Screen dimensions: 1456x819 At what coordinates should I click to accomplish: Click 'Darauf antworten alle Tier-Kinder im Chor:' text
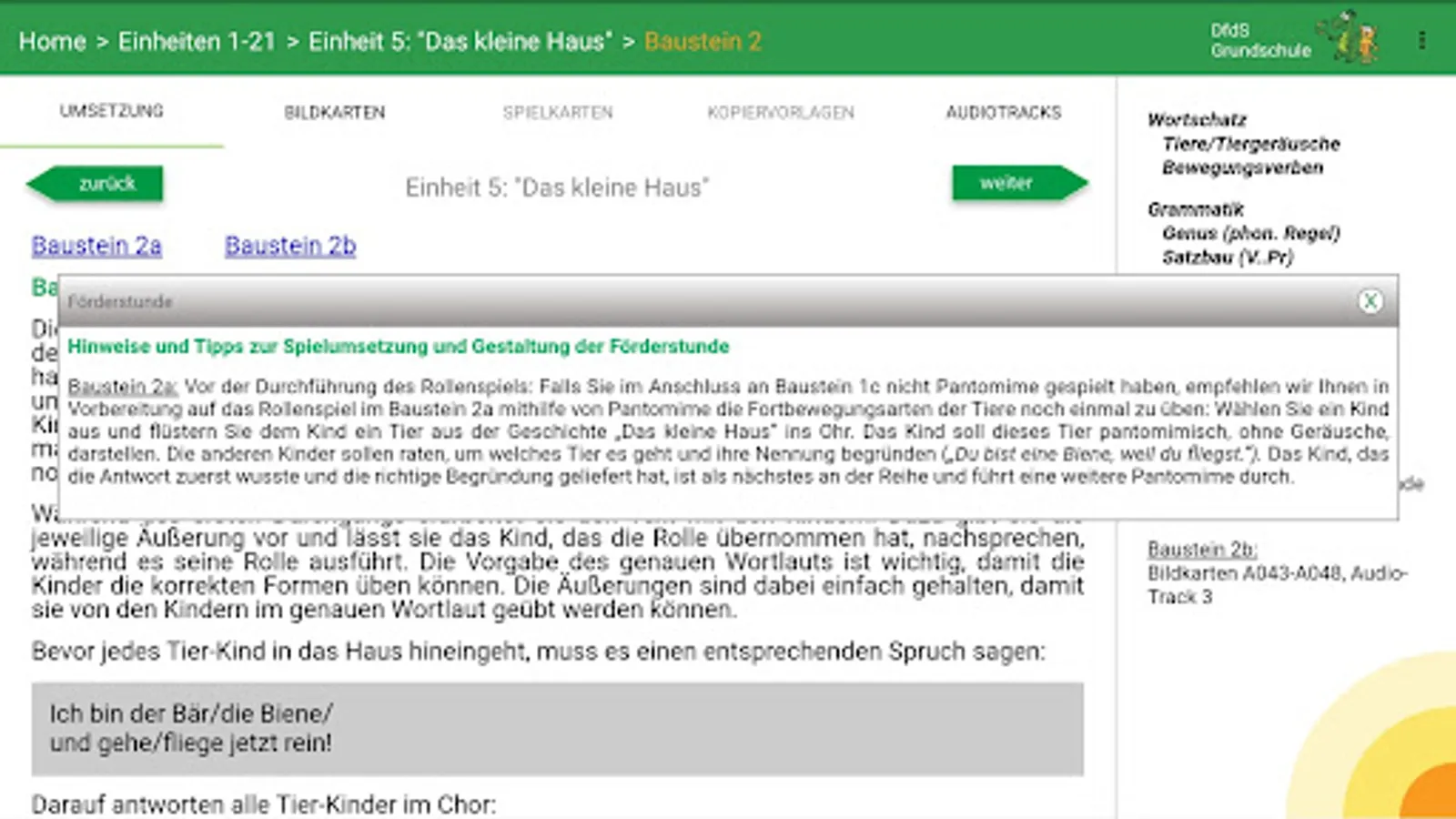tap(264, 804)
